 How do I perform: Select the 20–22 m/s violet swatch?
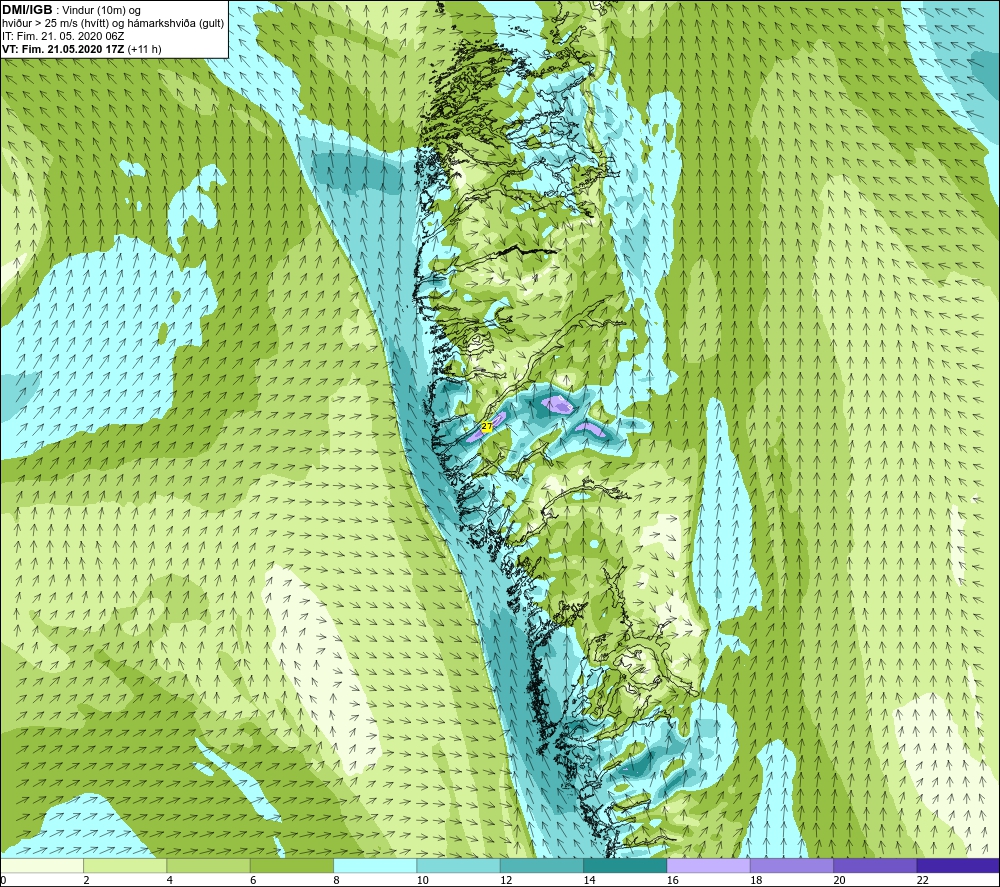click(x=875, y=865)
